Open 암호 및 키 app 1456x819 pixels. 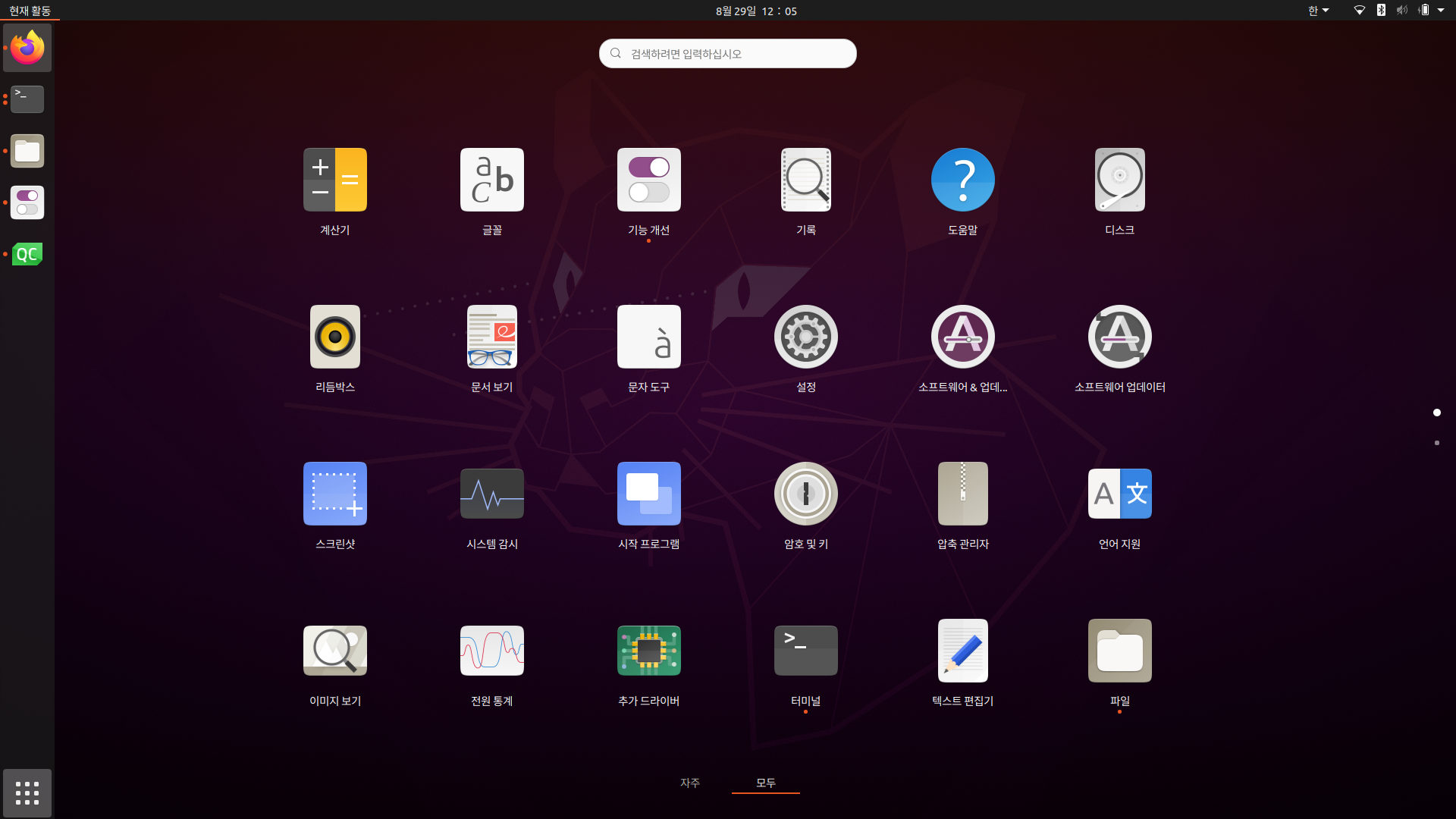coord(805,494)
